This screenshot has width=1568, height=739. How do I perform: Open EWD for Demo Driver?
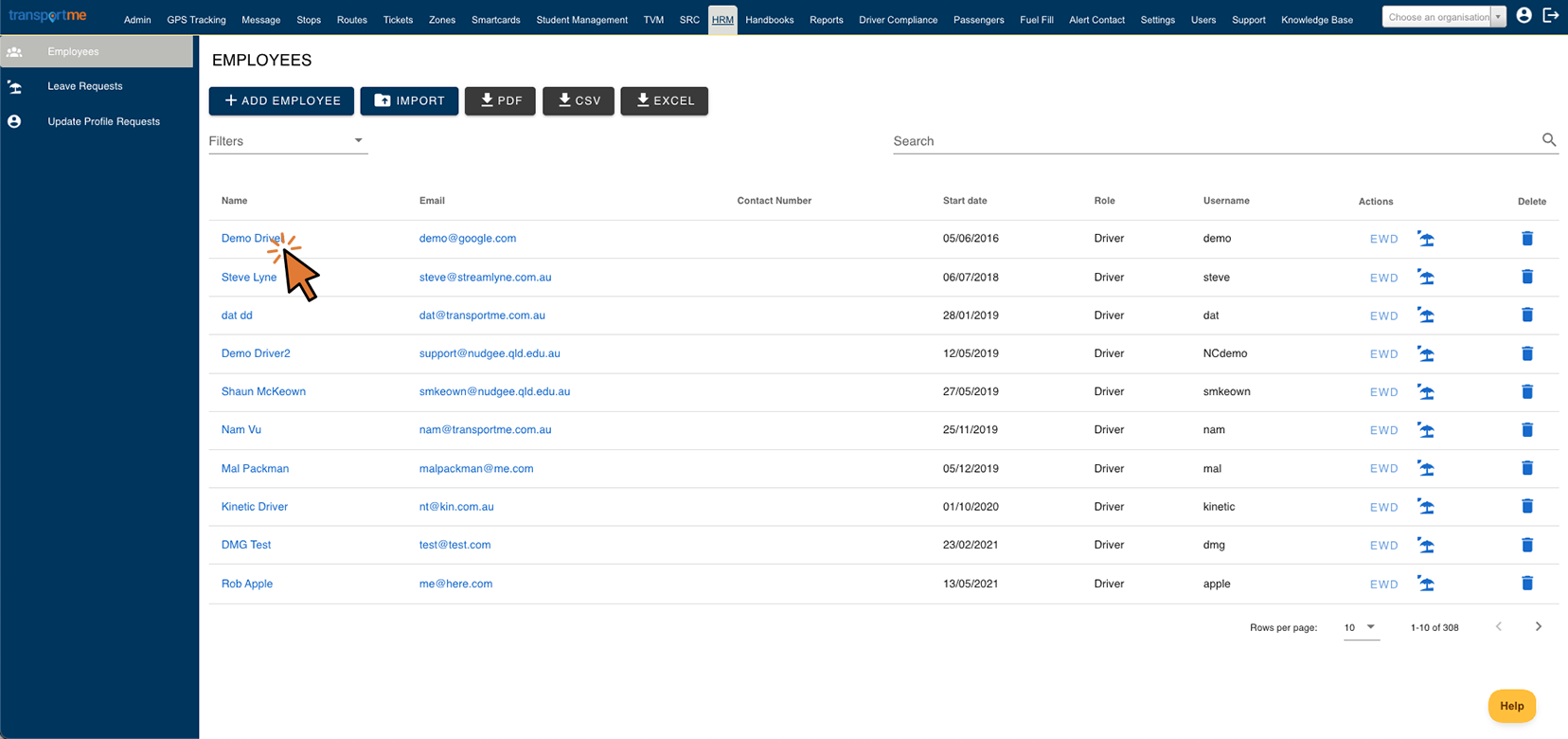[1383, 239]
